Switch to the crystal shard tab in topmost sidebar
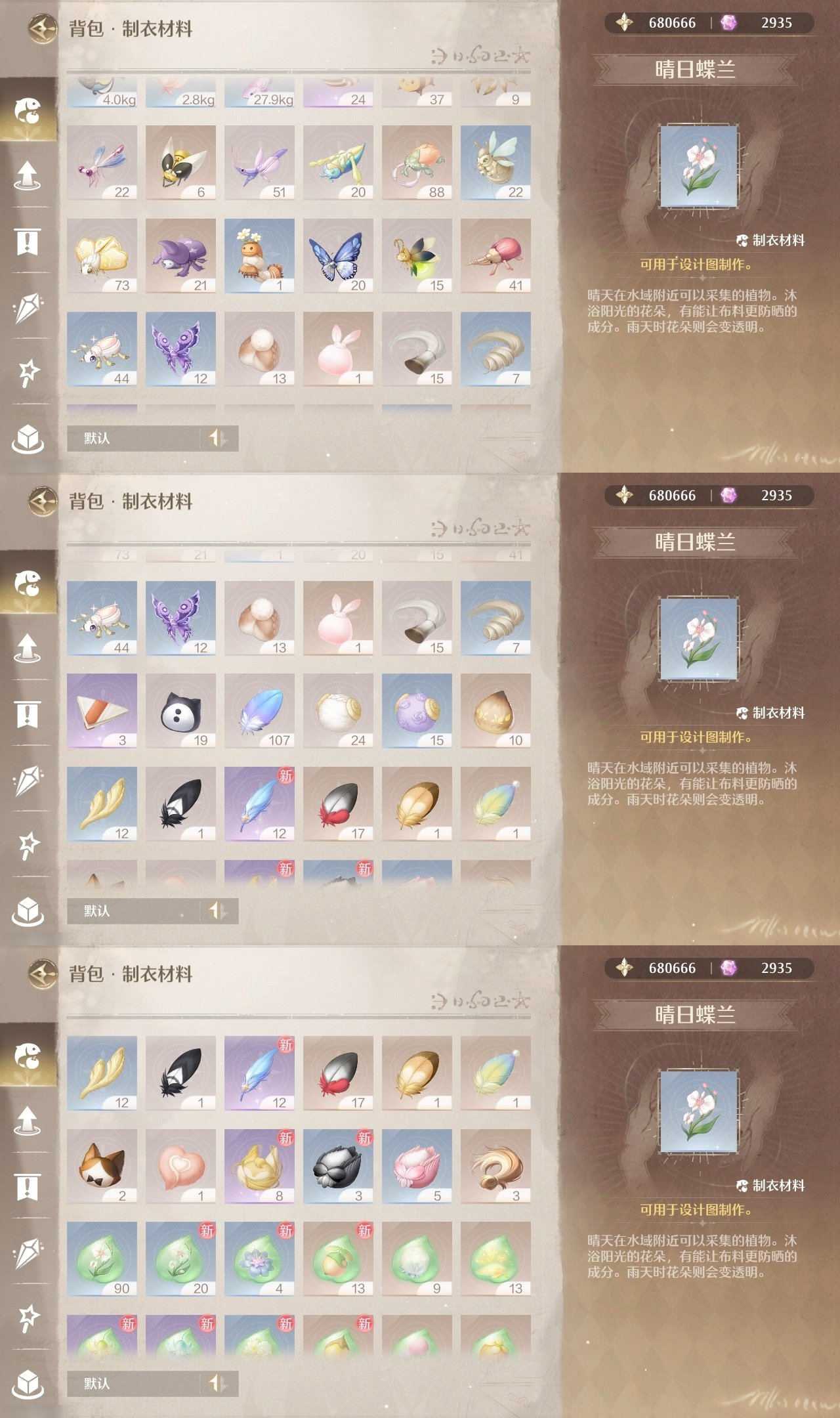Screen dimensions: 840x1418 pos(28,307)
